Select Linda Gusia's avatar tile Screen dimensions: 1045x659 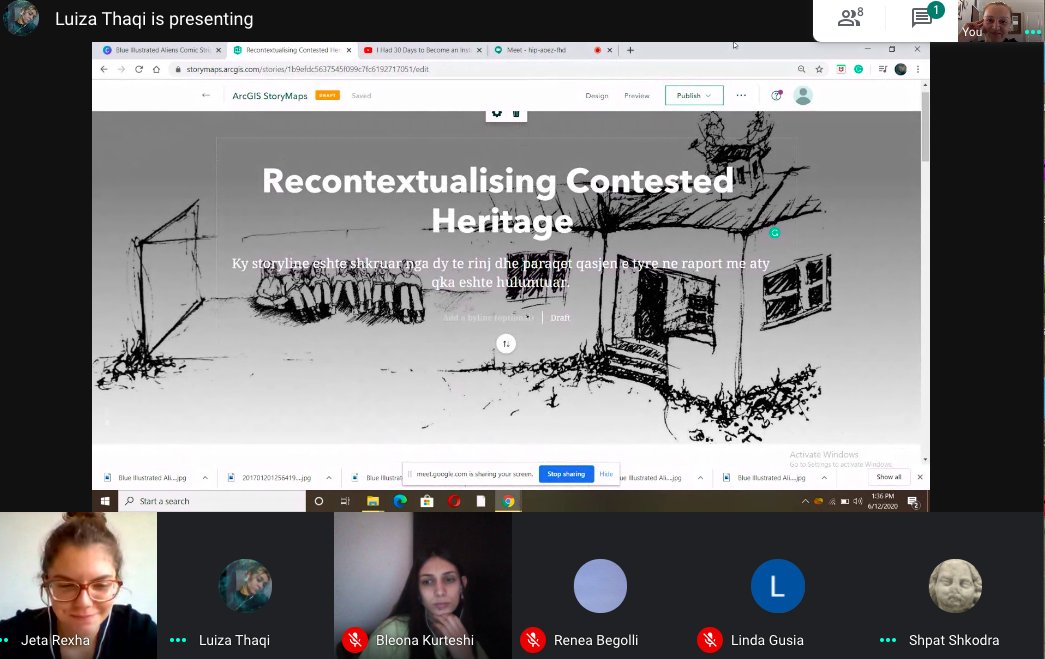point(777,585)
